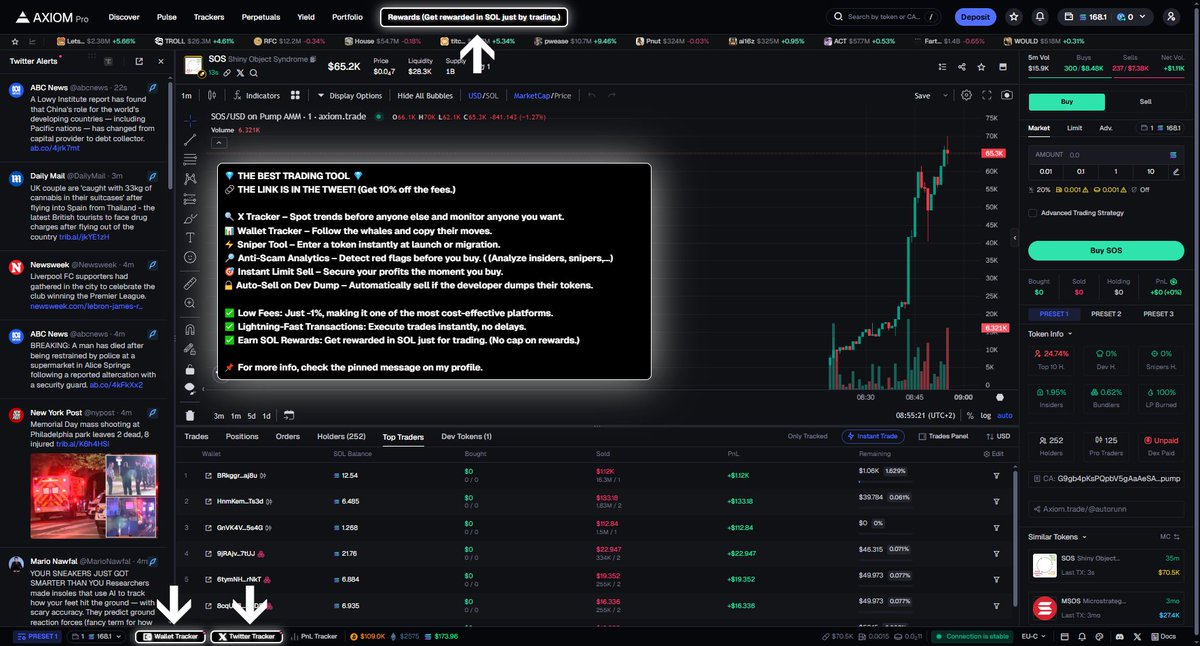Select the 0.01 quick amount
This screenshot has height=646, width=1200.
click(1044, 171)
